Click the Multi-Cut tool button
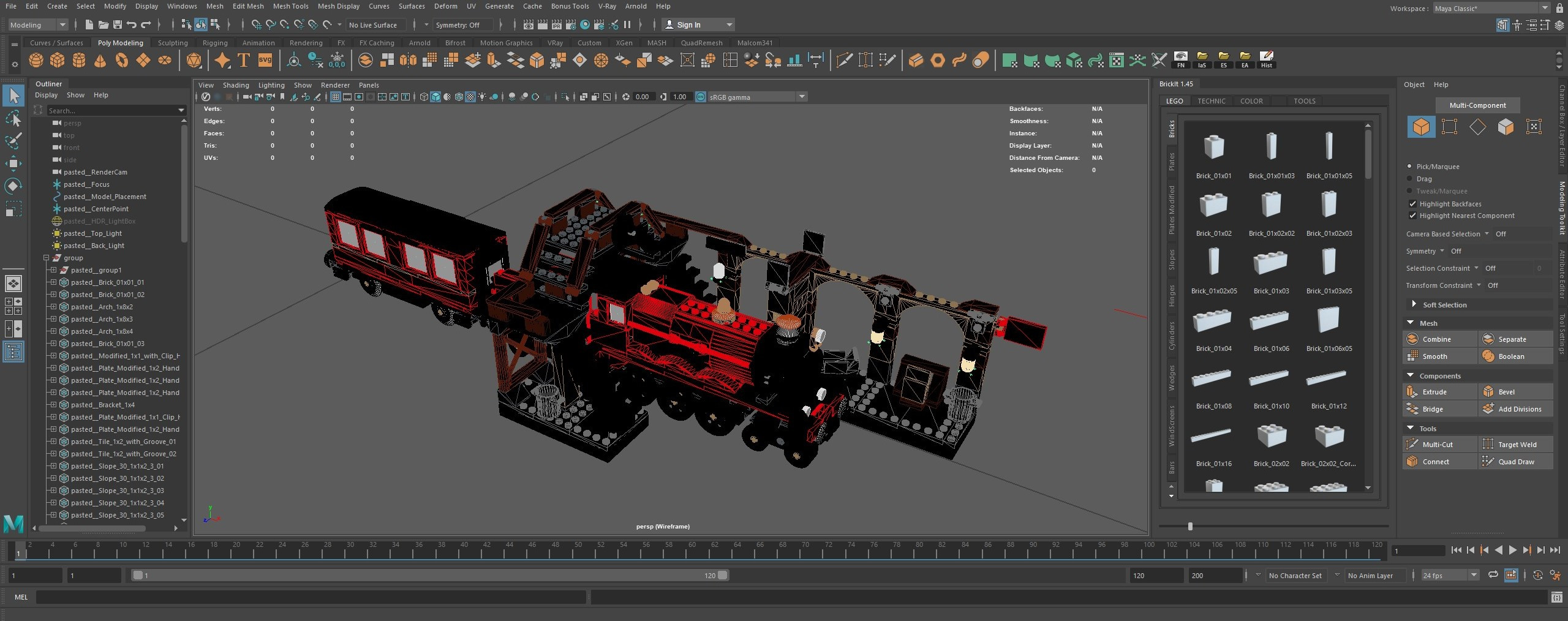 (x=1439, y=445)
